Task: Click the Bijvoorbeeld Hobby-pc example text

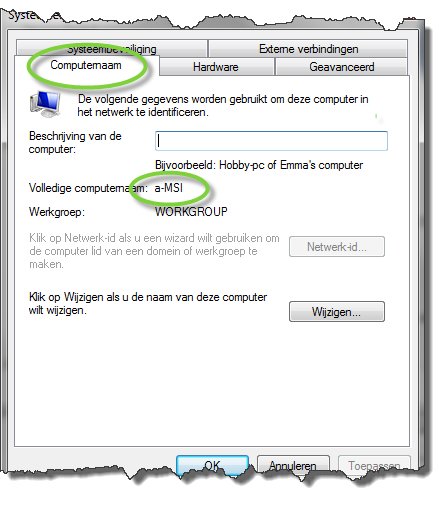Action: coord(259,165)
